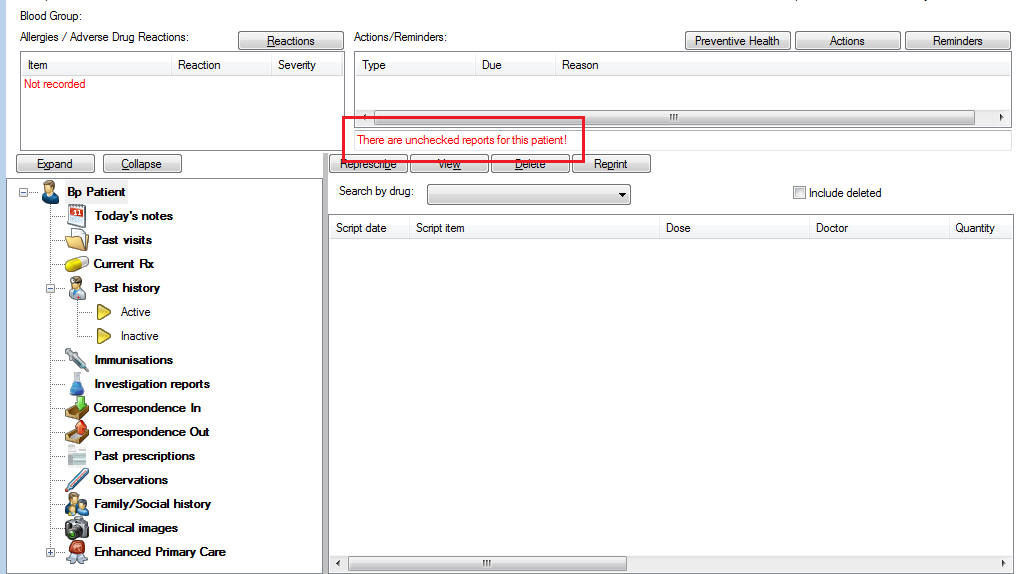Open Investigation reports flask icon
1016x574 pixels.
click(77, 384)
